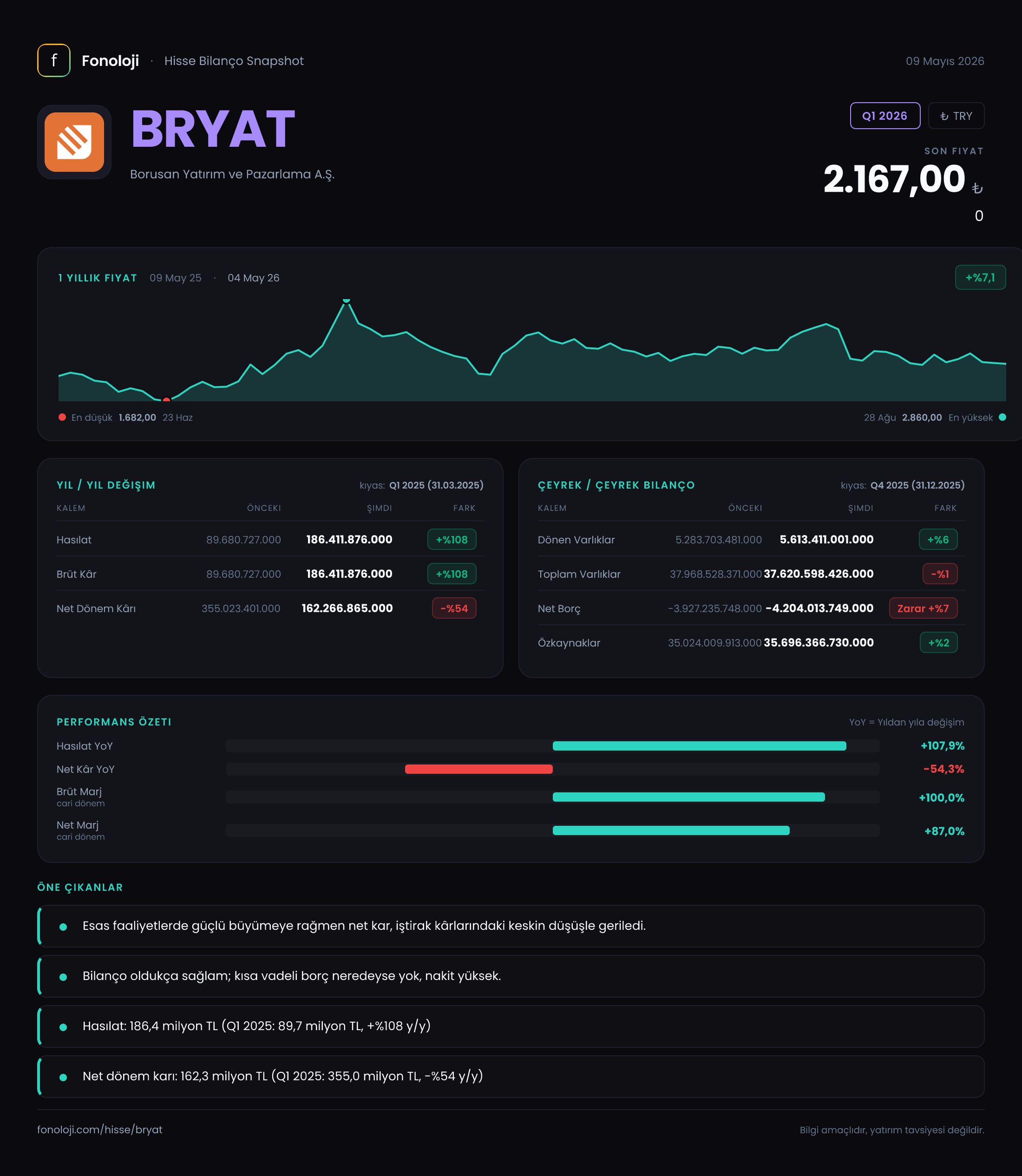The width and height of the screenshot is (1022, 1176).
Task: Click the Fonoloji 'f' logo icon
Action: pos(53,60)
